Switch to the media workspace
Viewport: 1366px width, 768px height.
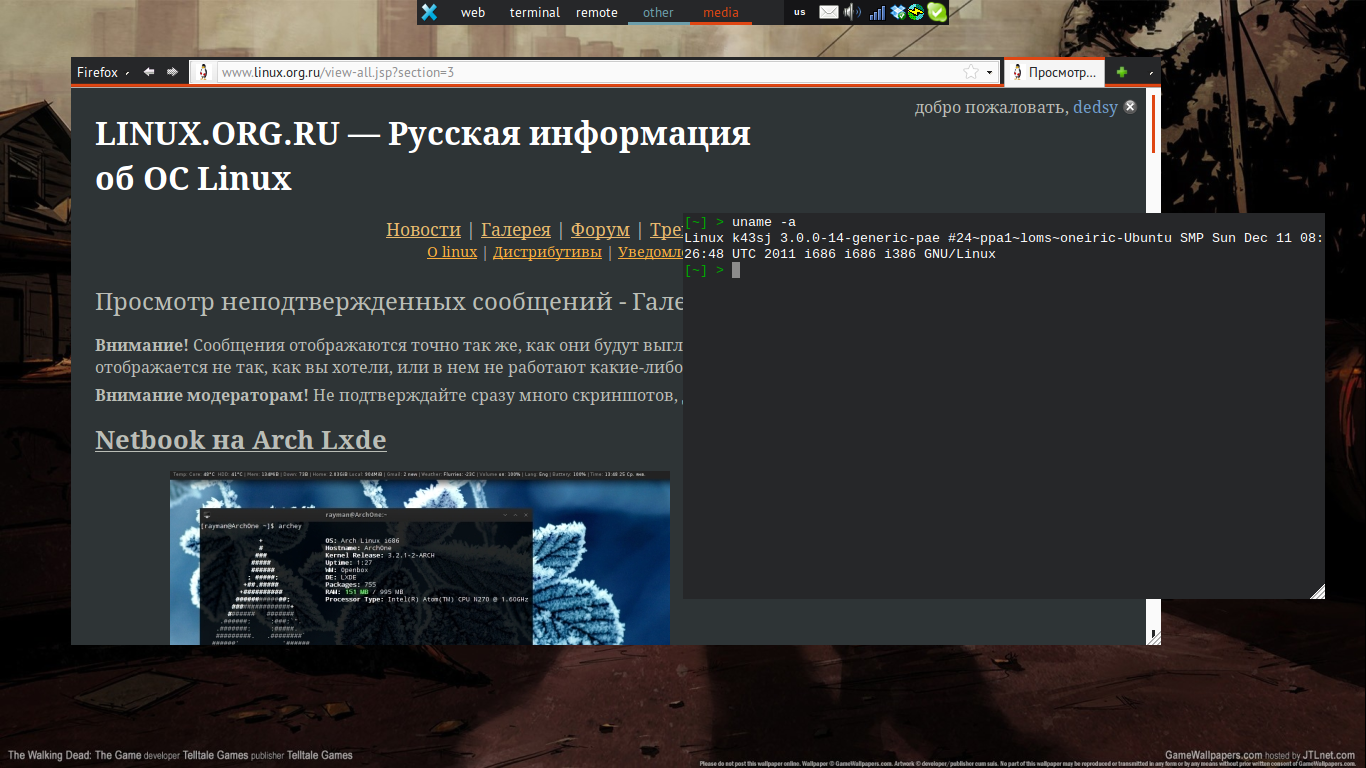(x=721, y=12)
